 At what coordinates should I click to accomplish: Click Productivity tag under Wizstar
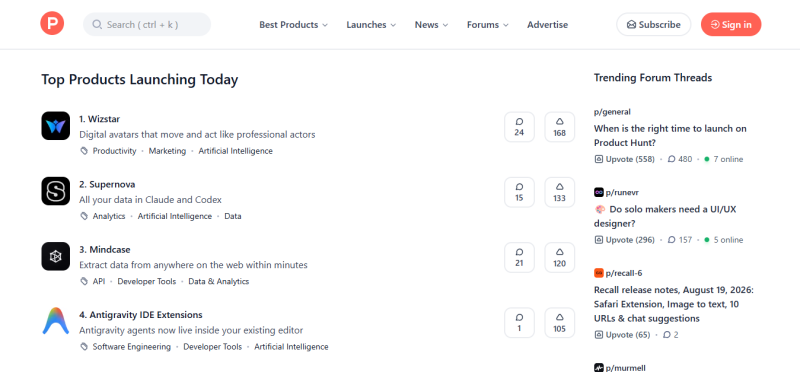(x=114, y=151)
